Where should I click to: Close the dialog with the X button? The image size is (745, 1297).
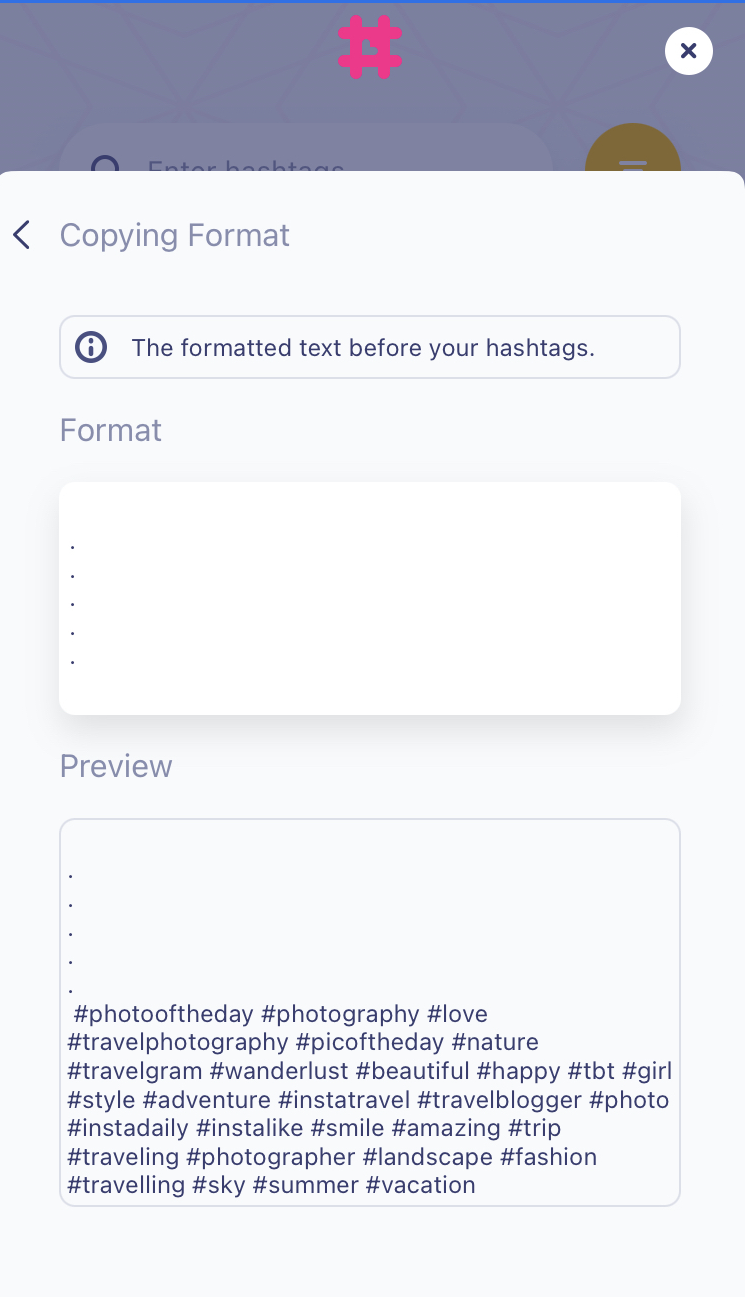[x=688, y=51]
